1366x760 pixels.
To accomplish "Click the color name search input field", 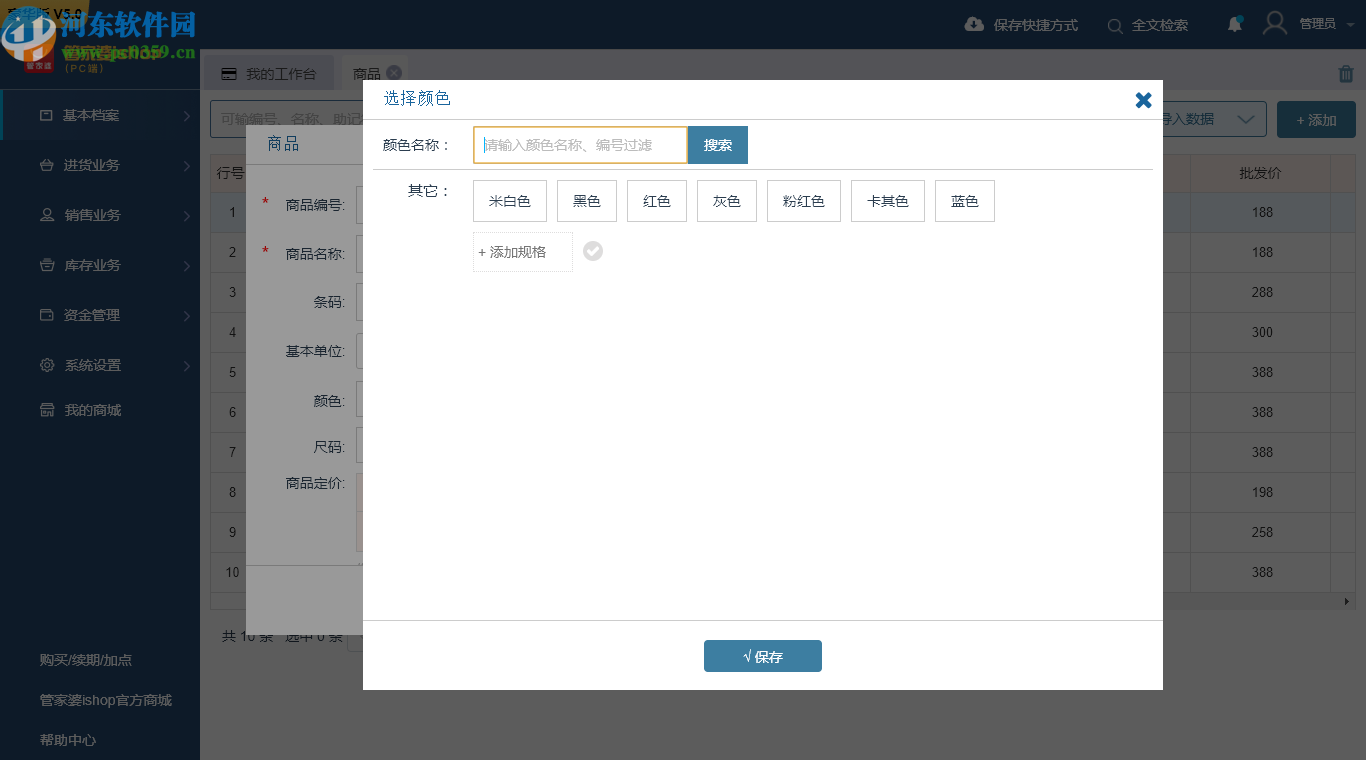I will (578, 144).
